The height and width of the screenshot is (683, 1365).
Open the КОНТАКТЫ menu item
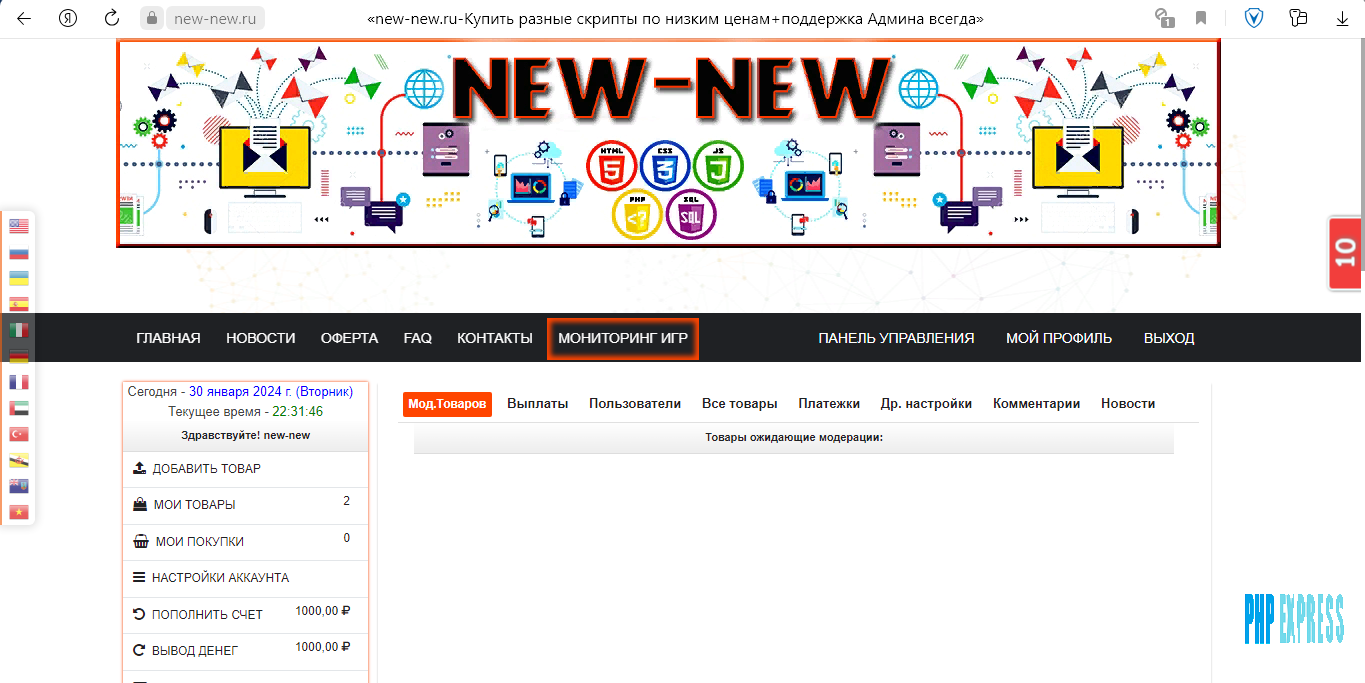coord(495,338)
